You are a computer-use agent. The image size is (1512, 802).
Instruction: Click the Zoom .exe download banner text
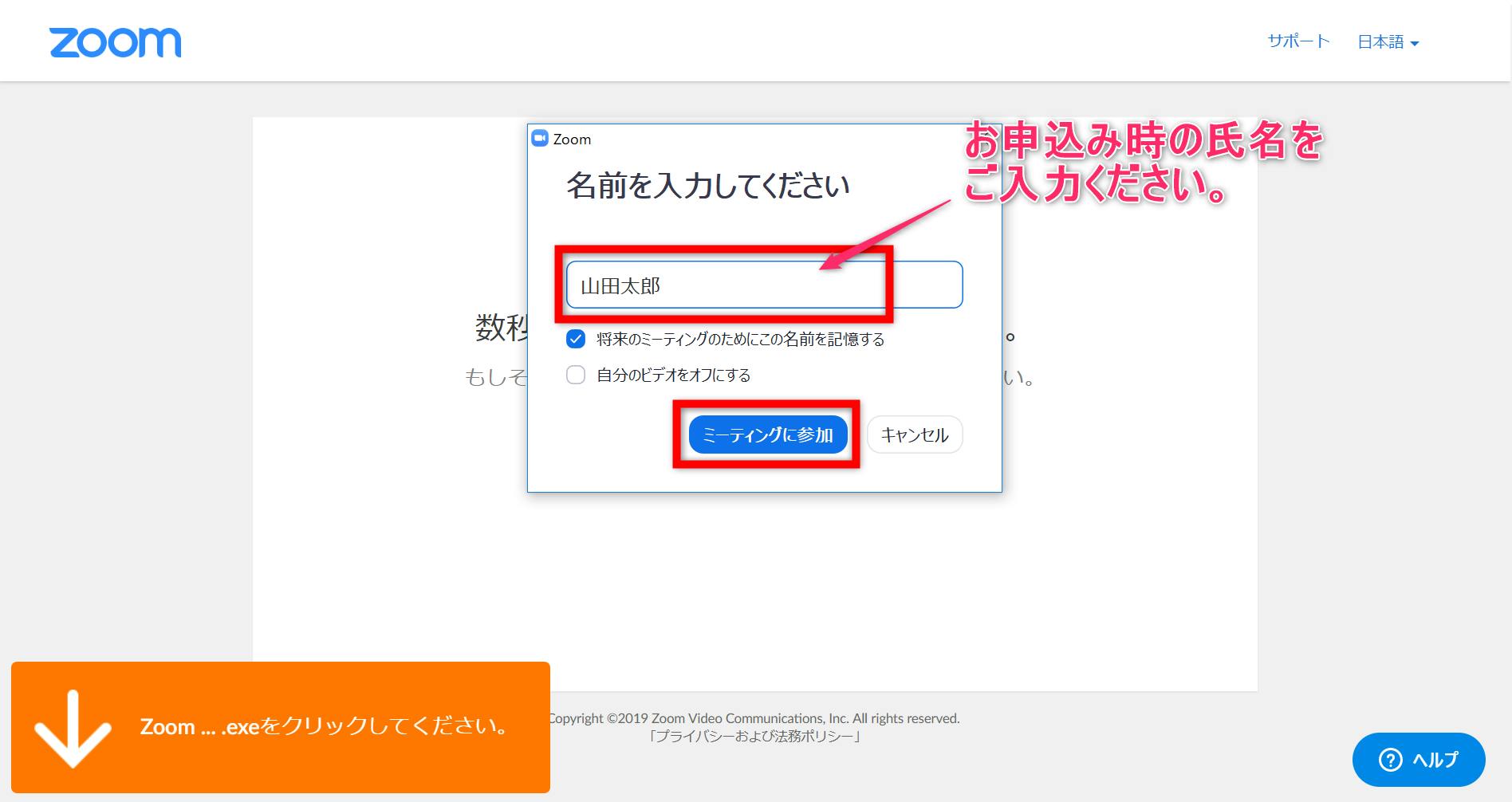[324, 726]
